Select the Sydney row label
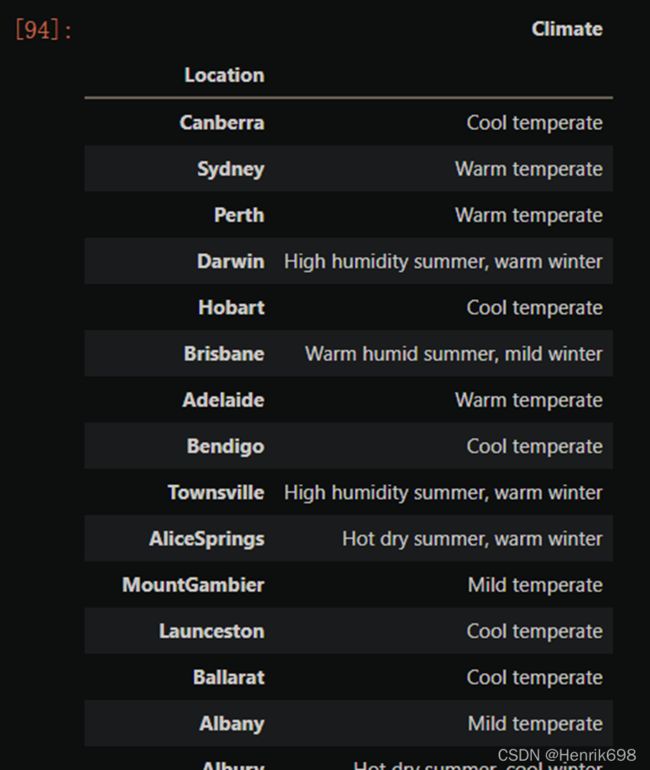 coord(231,169)
